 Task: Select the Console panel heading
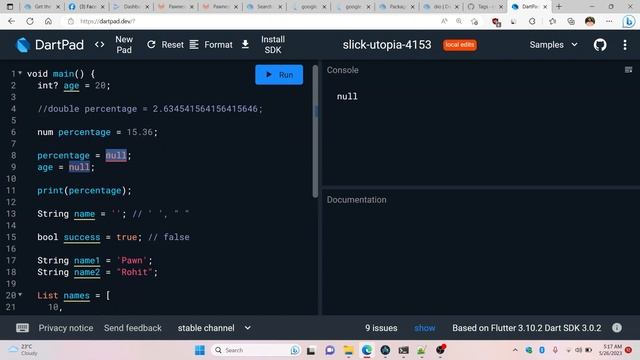point(342,70)
